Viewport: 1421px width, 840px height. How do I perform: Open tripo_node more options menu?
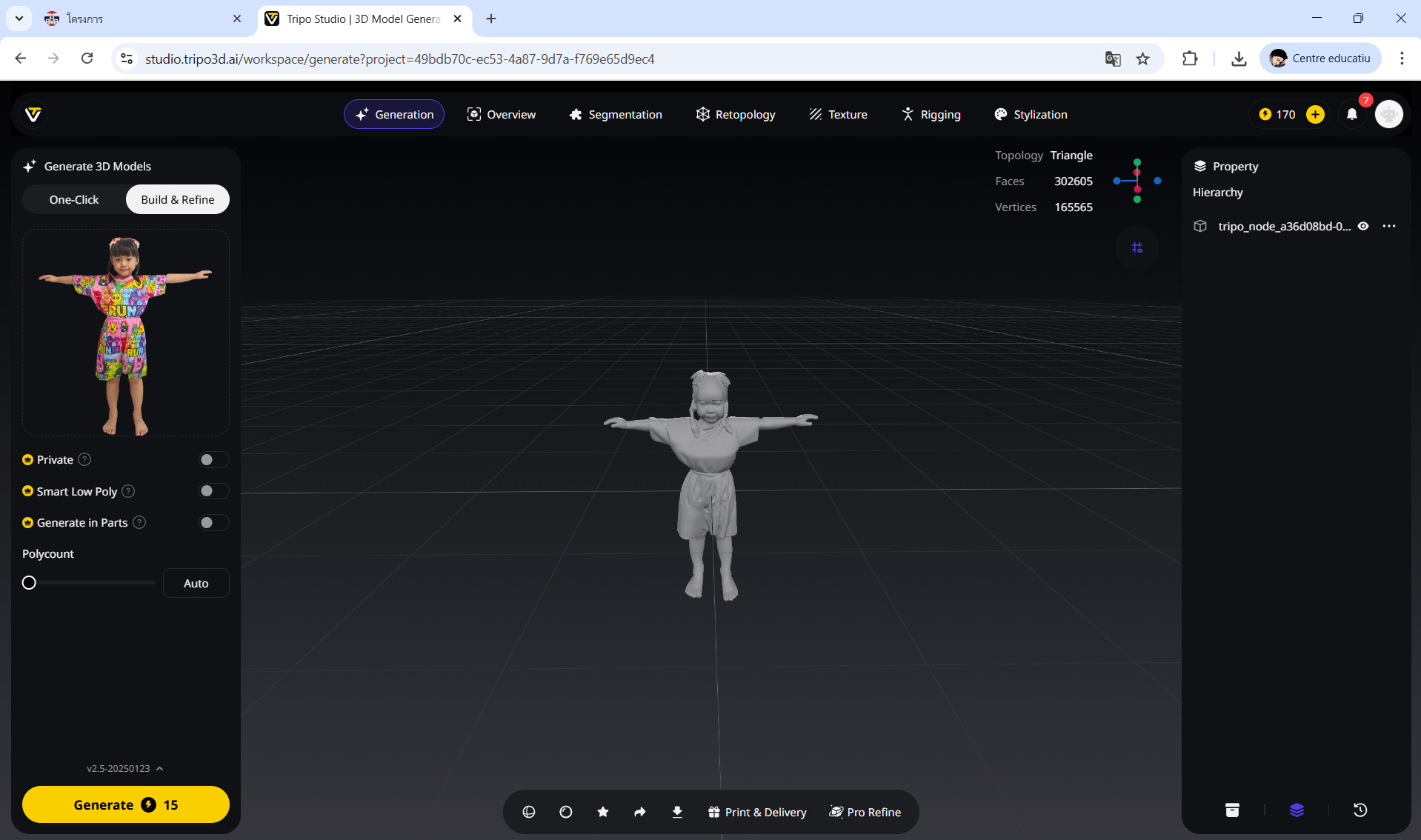[x=1389, y=226]
